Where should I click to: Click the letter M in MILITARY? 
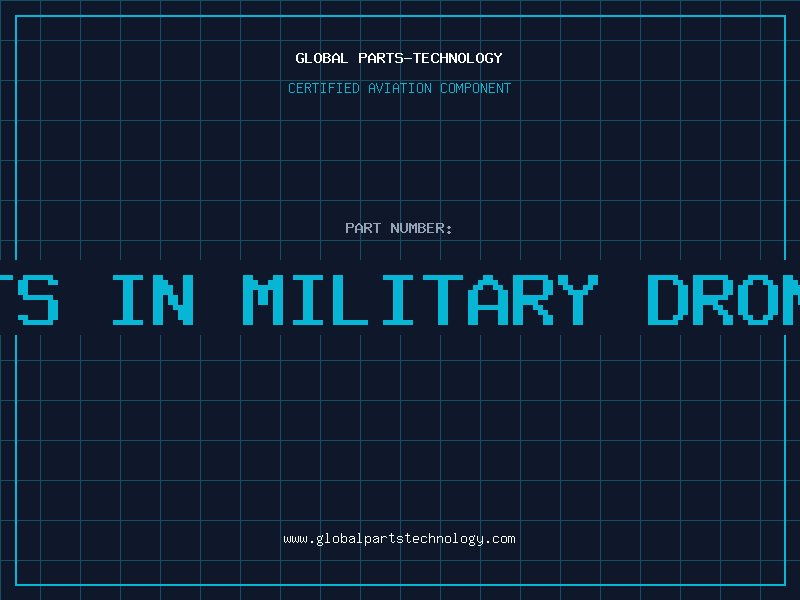(262, 299)
